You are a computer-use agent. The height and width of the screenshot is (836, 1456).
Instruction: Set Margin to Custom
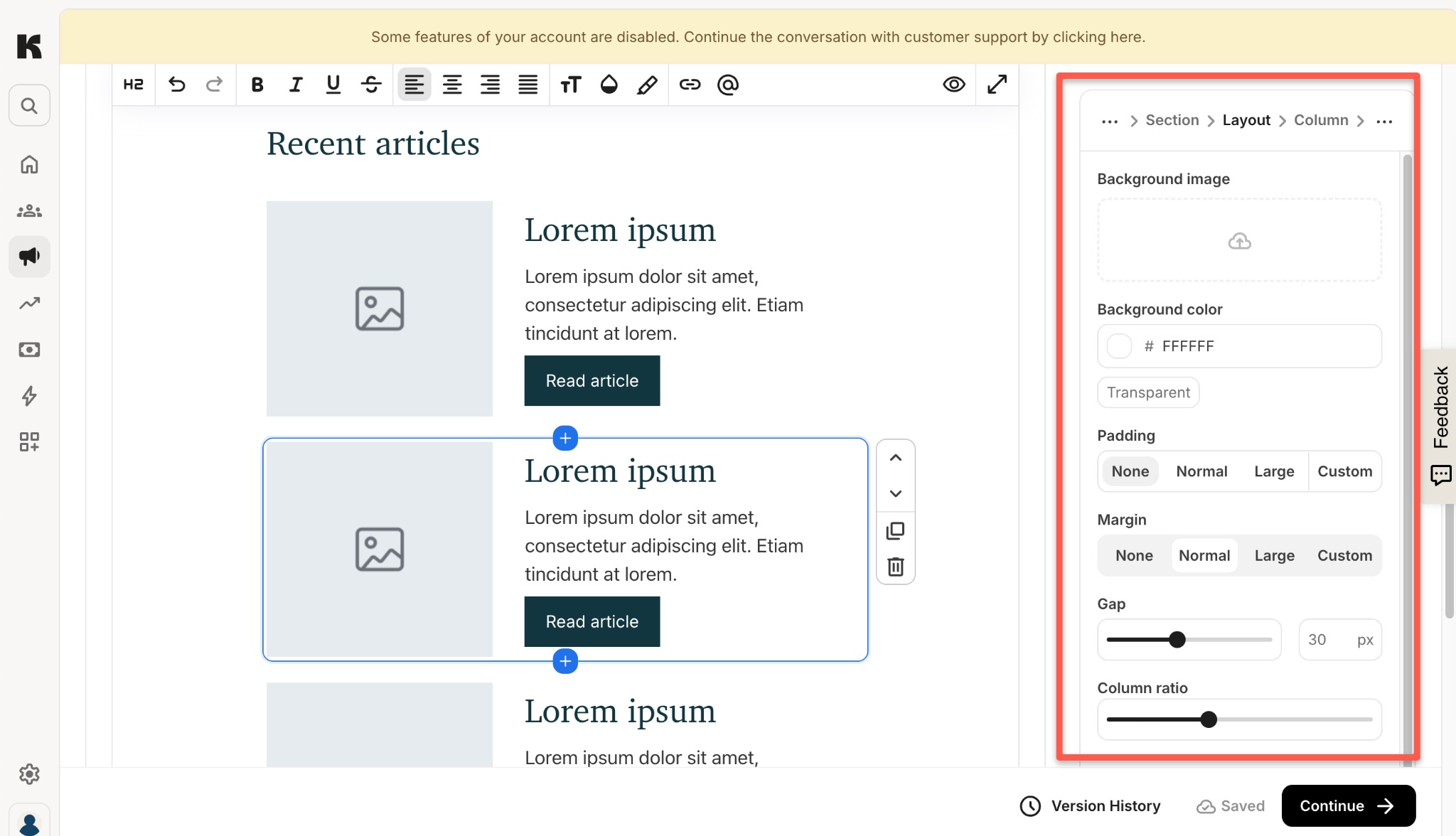(x=1344, y=555)
